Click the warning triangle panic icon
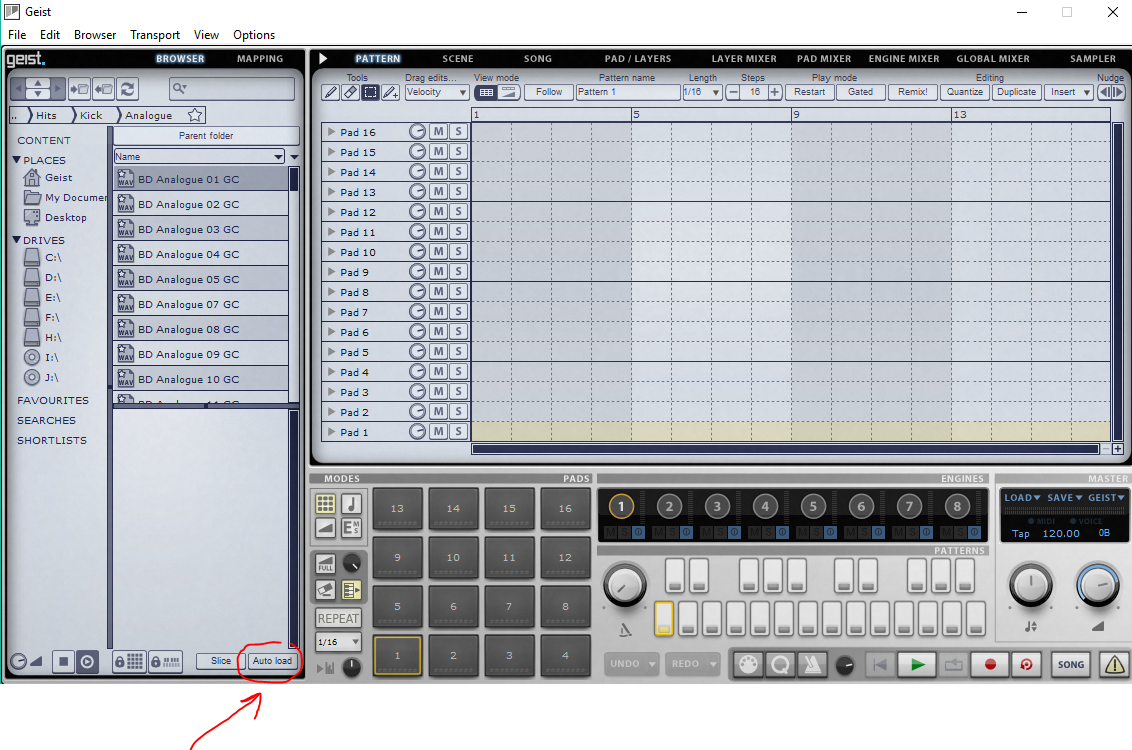The width and height of the screenshot is (1132, 750). click(1115, 664)
